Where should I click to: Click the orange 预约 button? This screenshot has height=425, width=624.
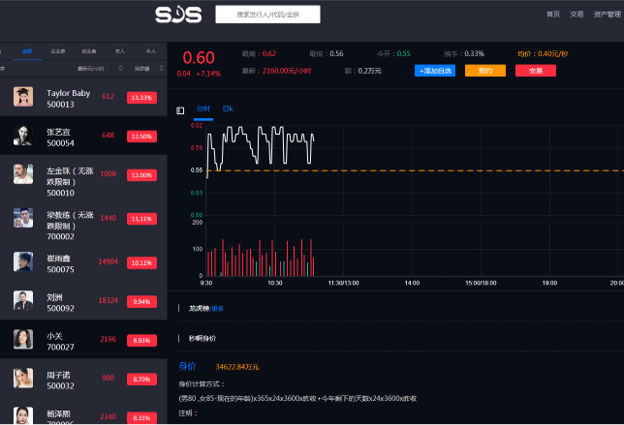coord(485,71)
